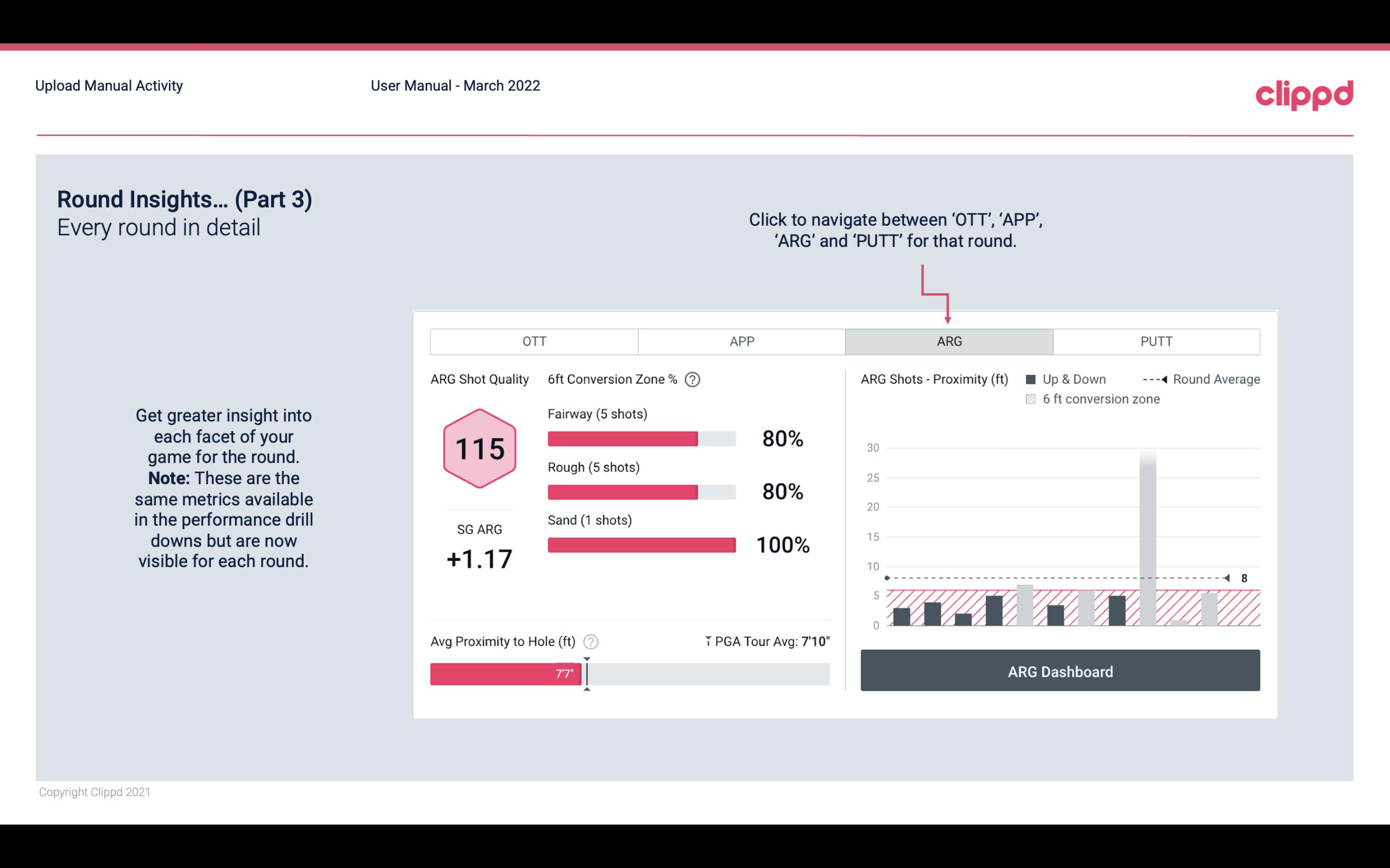Click the APP tab
This screenshot has width=1390, height=868.
(x=742, y=342)
